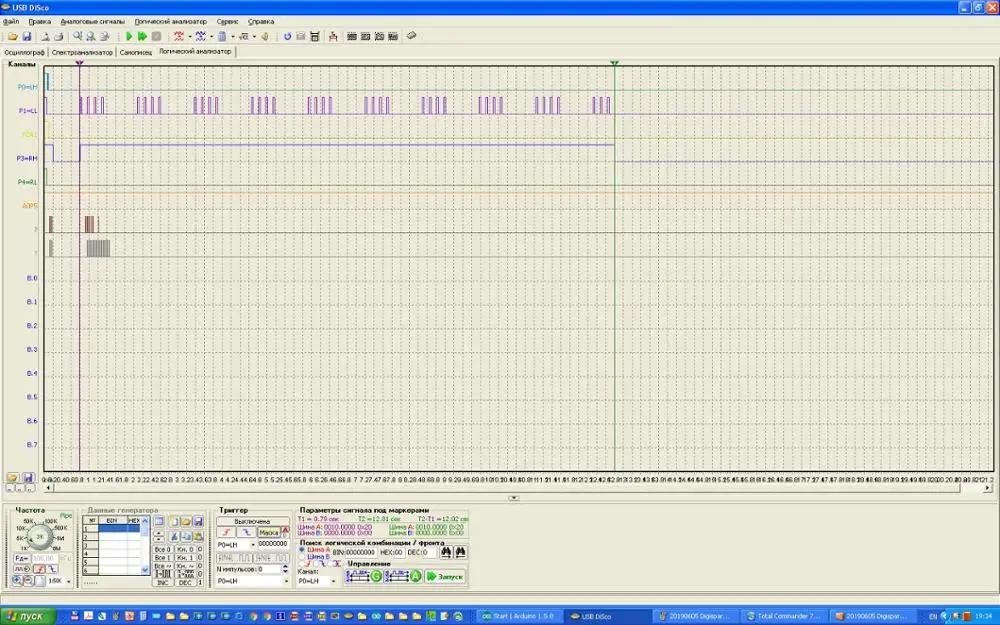Screen dimensions: 1000x625
Task: Click the green G control icon
Action: click(376, 576)
